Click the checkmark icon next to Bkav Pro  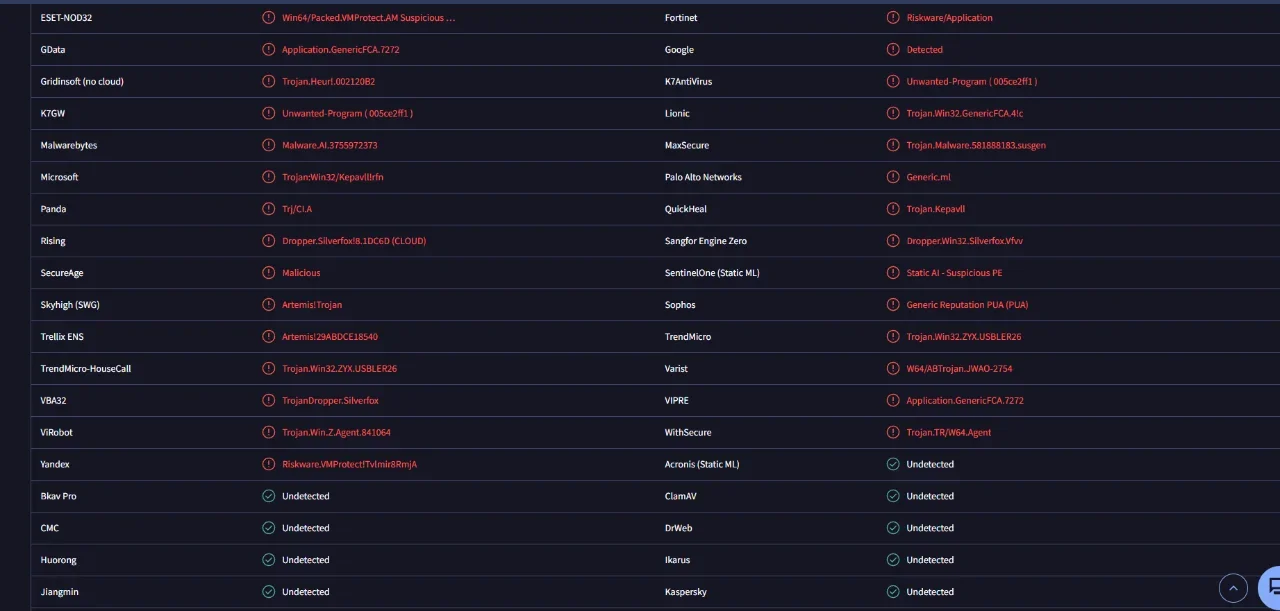point(268,496)
